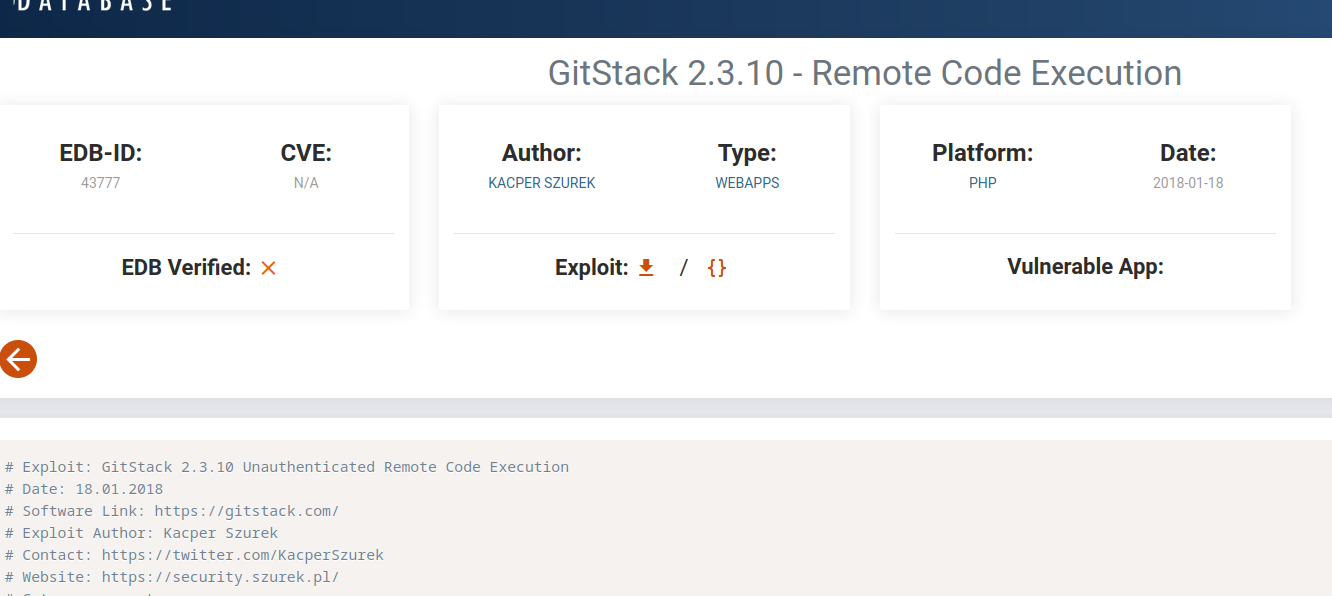Click the GitStack 2.3.10 Remote Code Execution title
Image resolution: width=1332 pixels, height=596 pixels.
point(865,73)
